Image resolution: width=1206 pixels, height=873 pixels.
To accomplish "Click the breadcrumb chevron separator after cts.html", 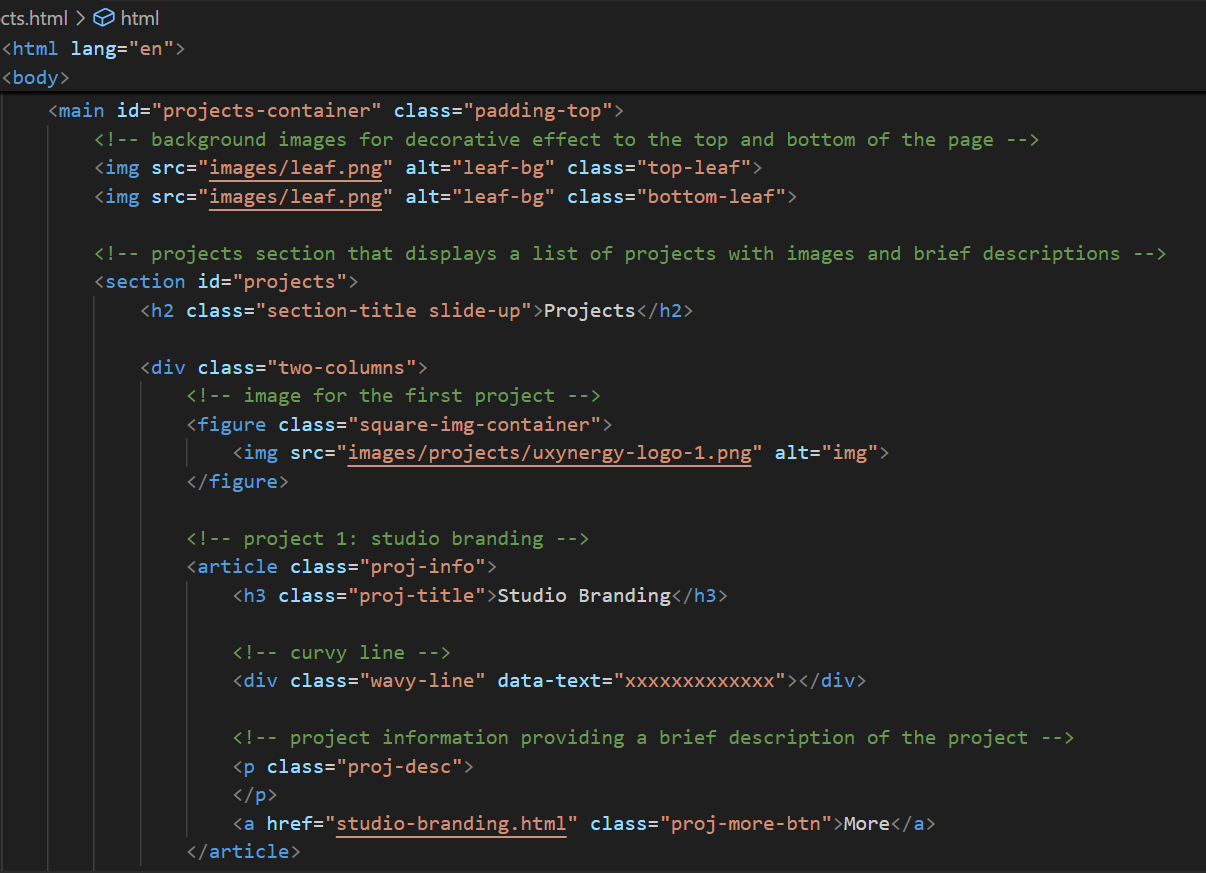I will pyautogui.click(x=79, y=18).
